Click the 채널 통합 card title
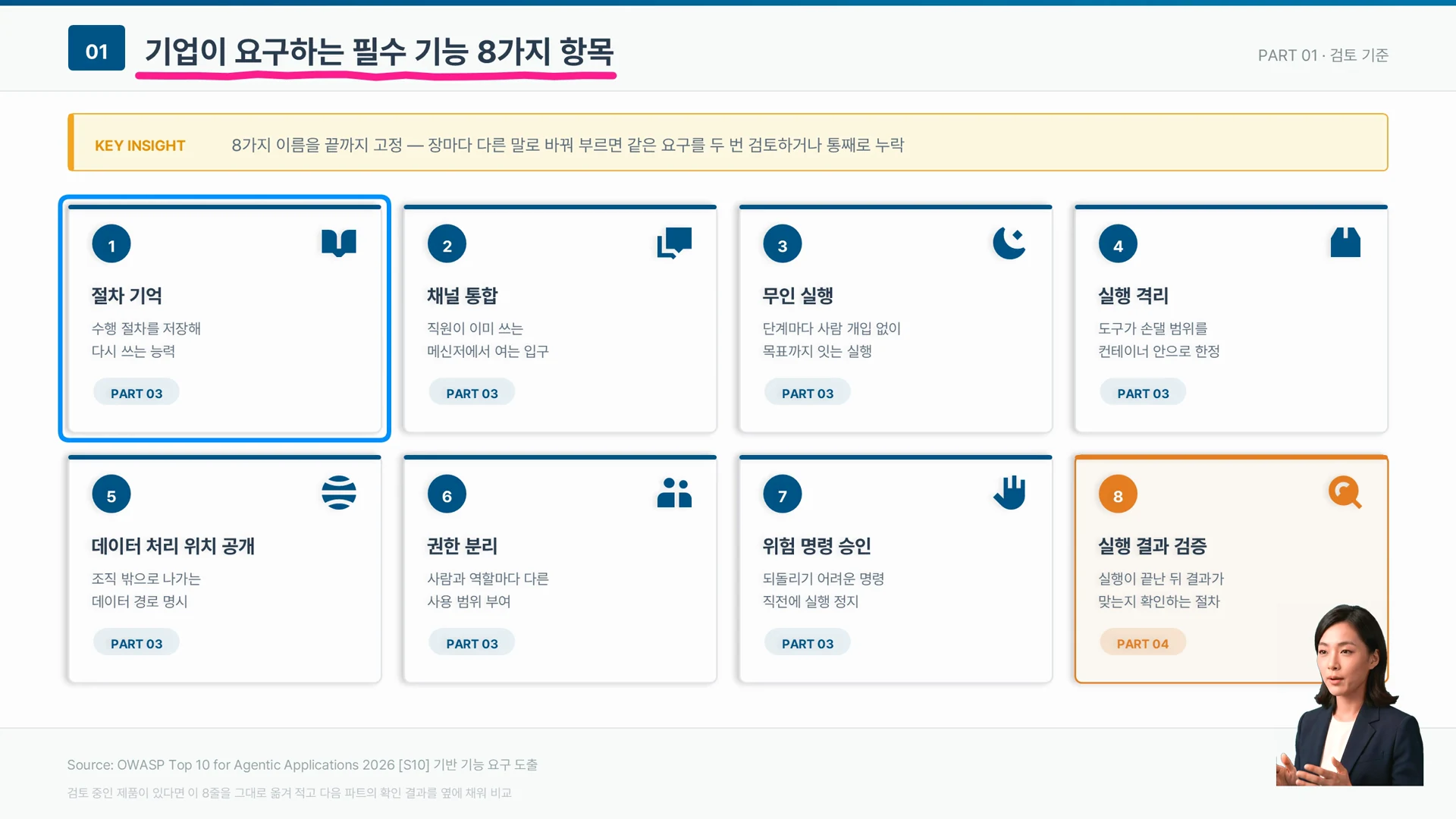1456x819 pixels. pyautogui.click(x=462, y=295)
